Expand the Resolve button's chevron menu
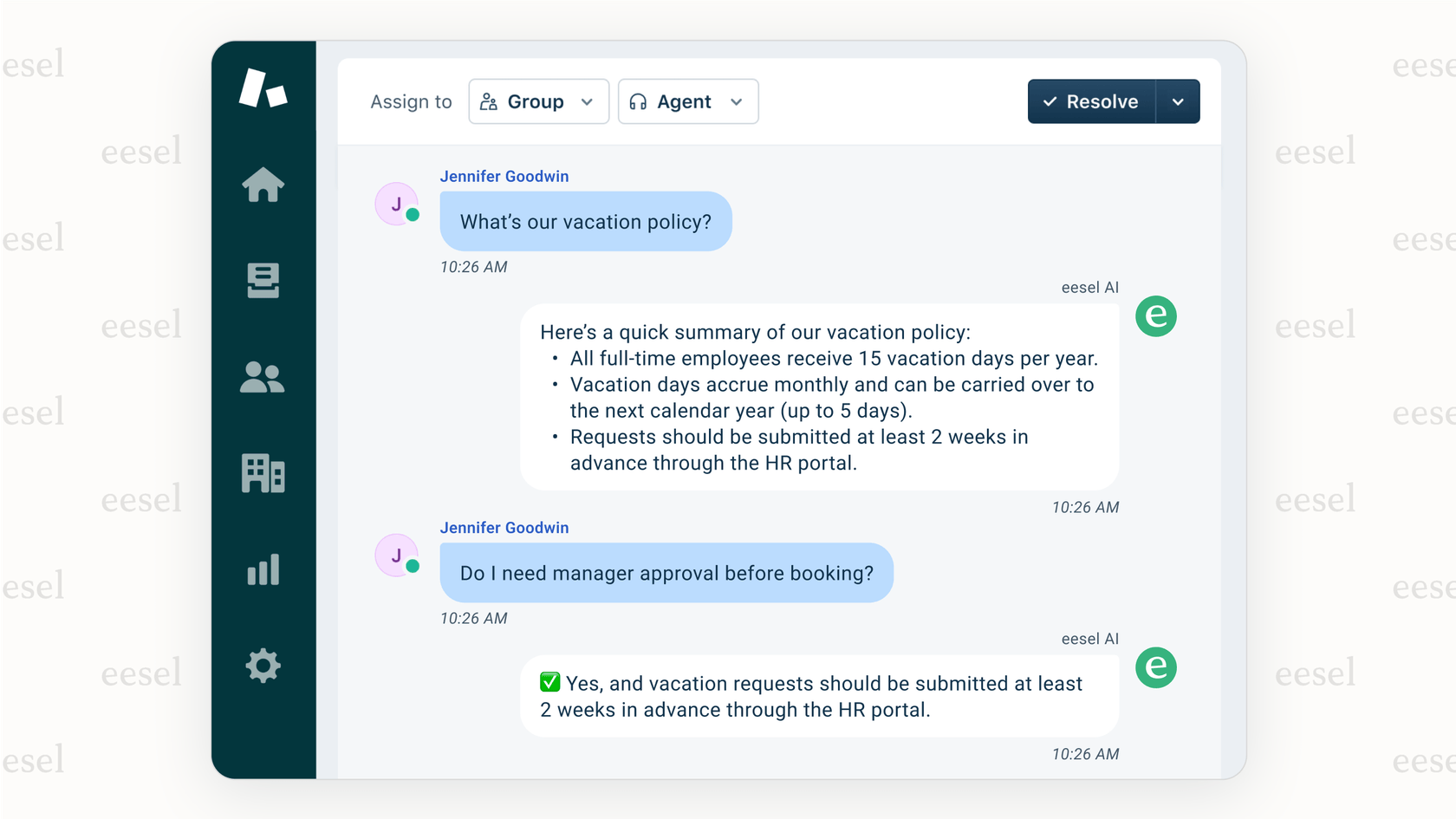1456x819 pixels. 1178,101
